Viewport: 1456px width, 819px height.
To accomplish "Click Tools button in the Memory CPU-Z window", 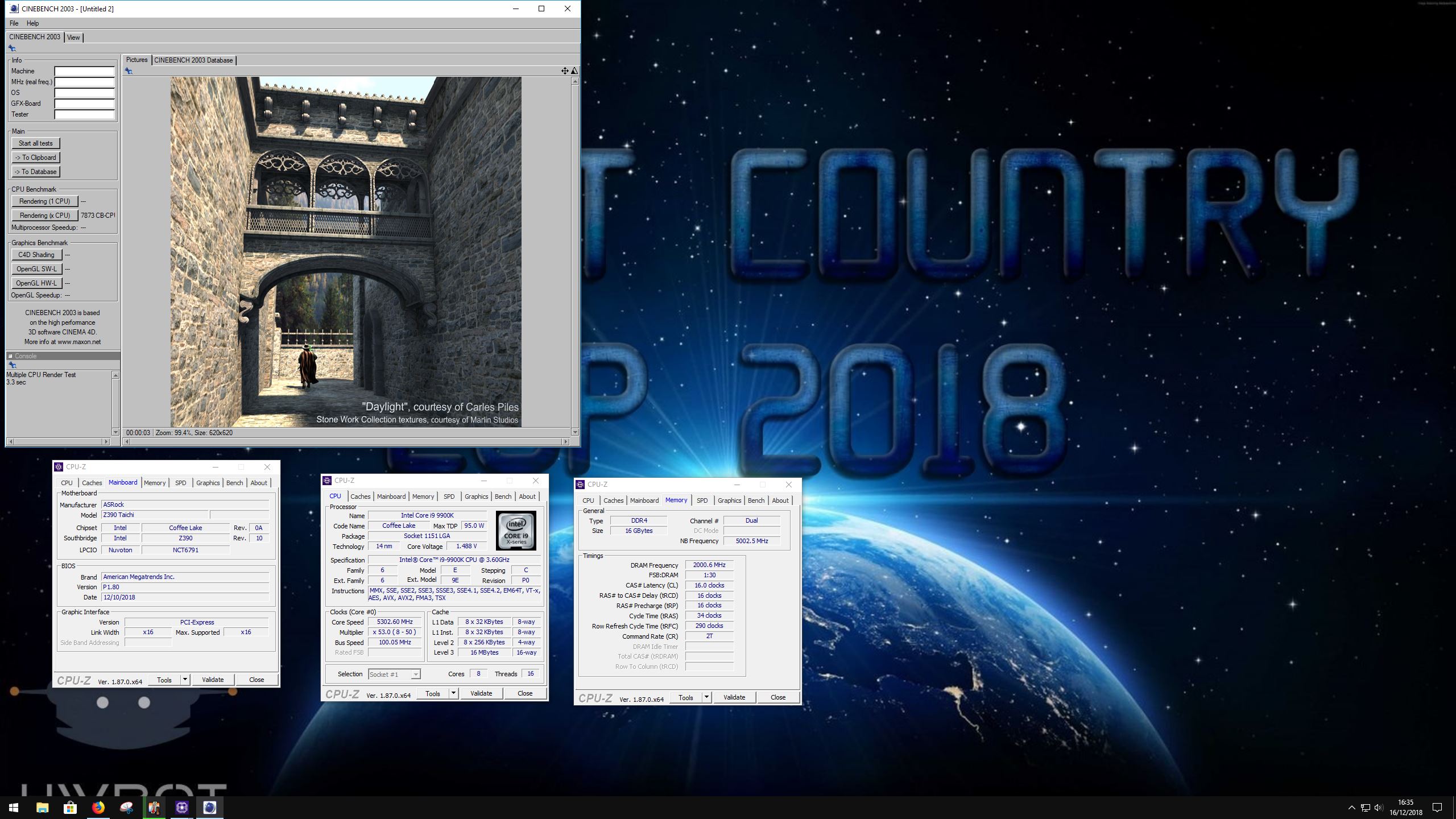I will click(686, 697).
